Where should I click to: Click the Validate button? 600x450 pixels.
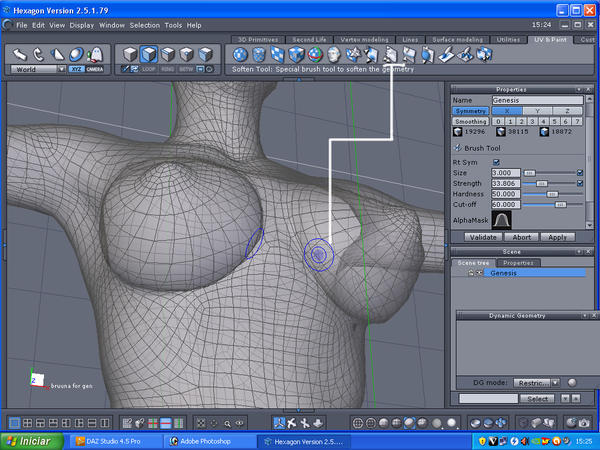pyautogui.click(x=484, y=237)
